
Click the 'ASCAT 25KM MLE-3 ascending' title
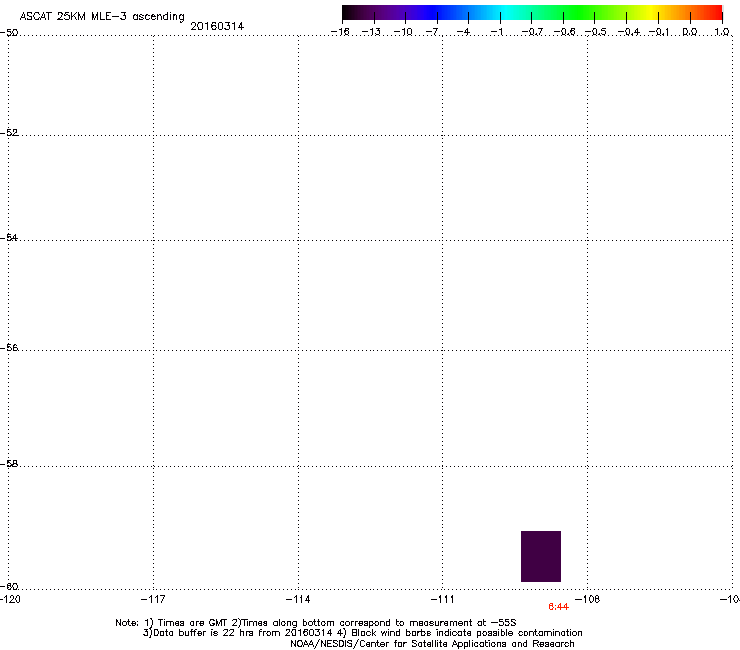(x=102, y=17)
